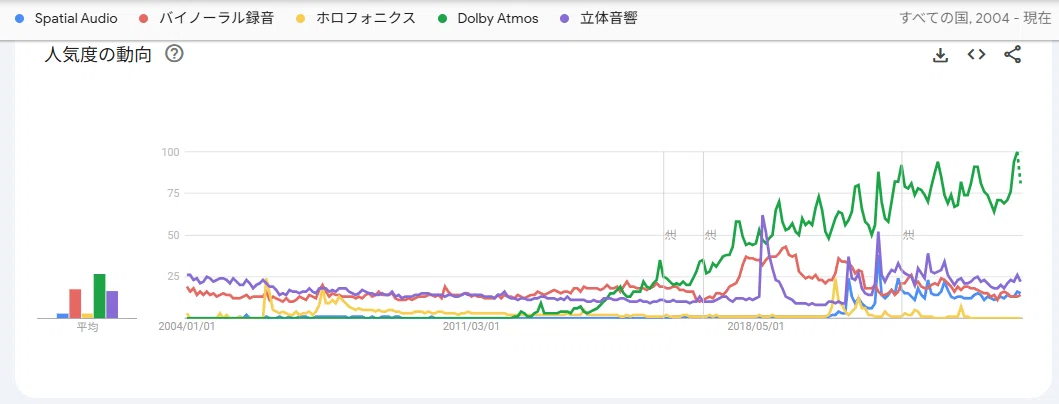Click the first 注 note marker icon
Viewport: 1059px width, 404px height.
point(670,235)
